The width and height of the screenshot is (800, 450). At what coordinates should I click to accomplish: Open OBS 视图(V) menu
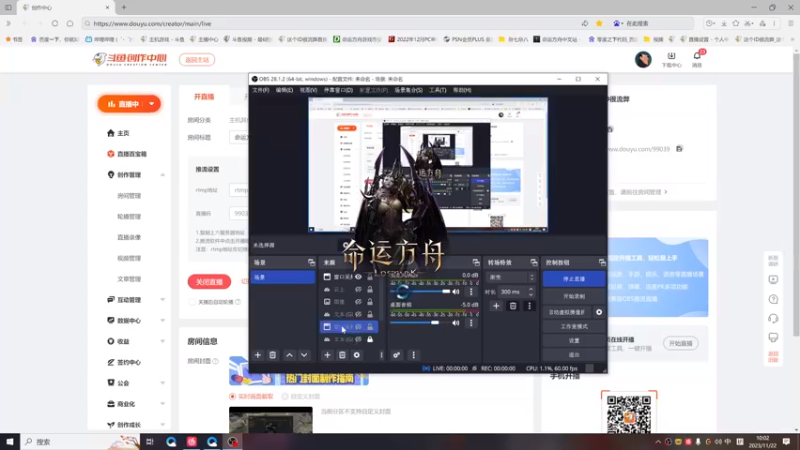tap(308, 90)
